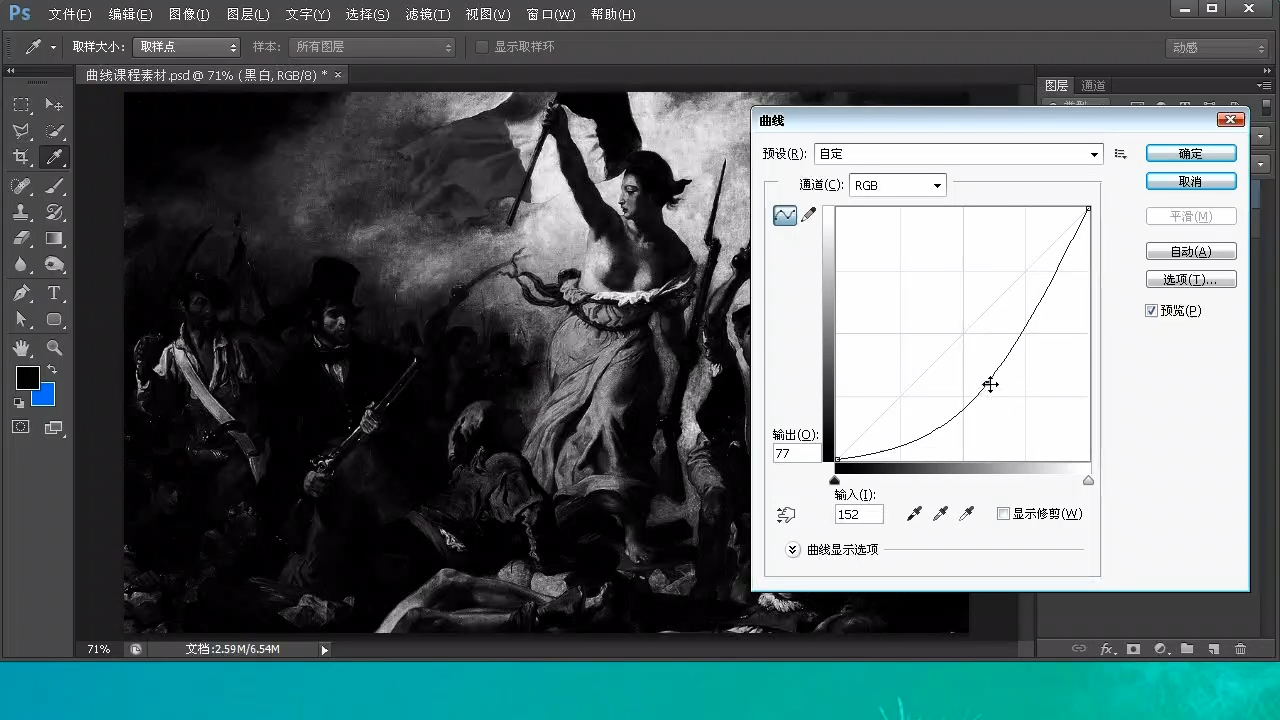Reset default foreground and background colors
This screenshot has width=1280, height=720.
pyautogui.click(x=19, y=402)
